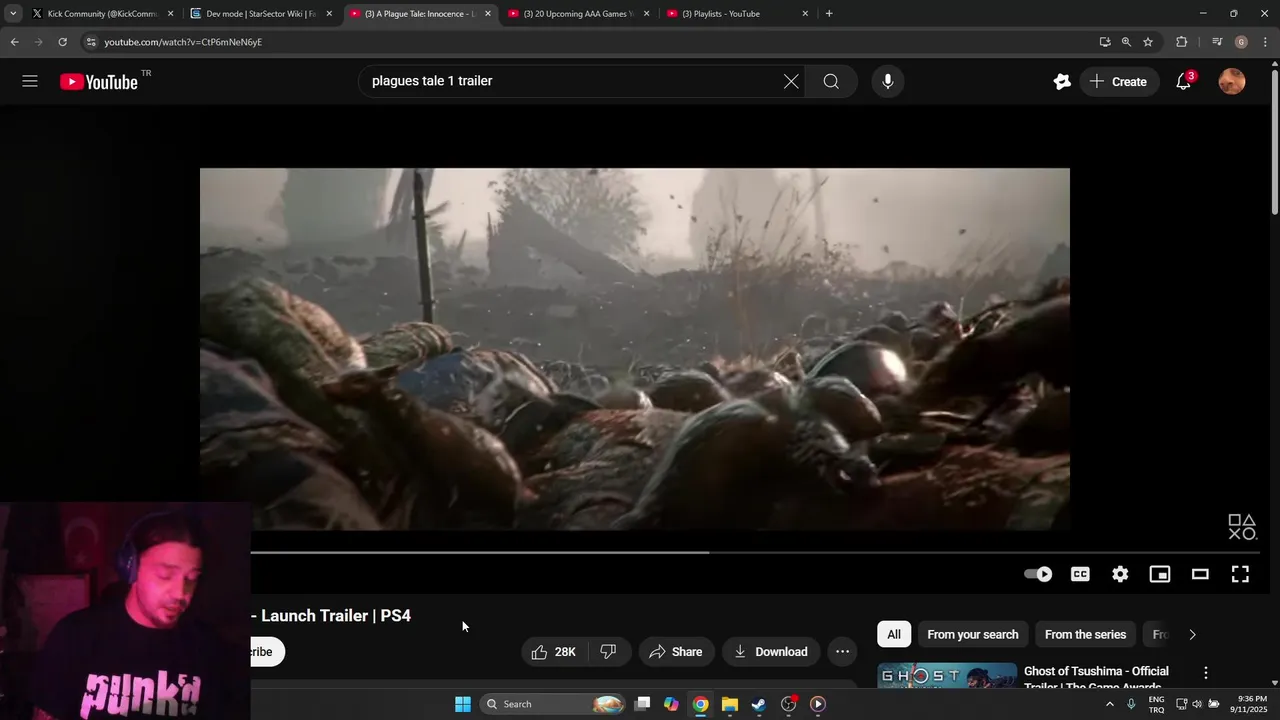The height and width of the screenshot is (720, 1280).
Task: Open the tab search dropdown
Action: pos(13,14)
